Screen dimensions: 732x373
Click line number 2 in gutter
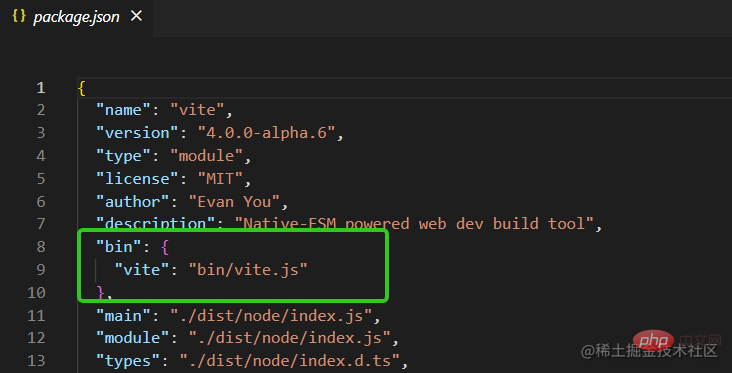coord(41,110)
